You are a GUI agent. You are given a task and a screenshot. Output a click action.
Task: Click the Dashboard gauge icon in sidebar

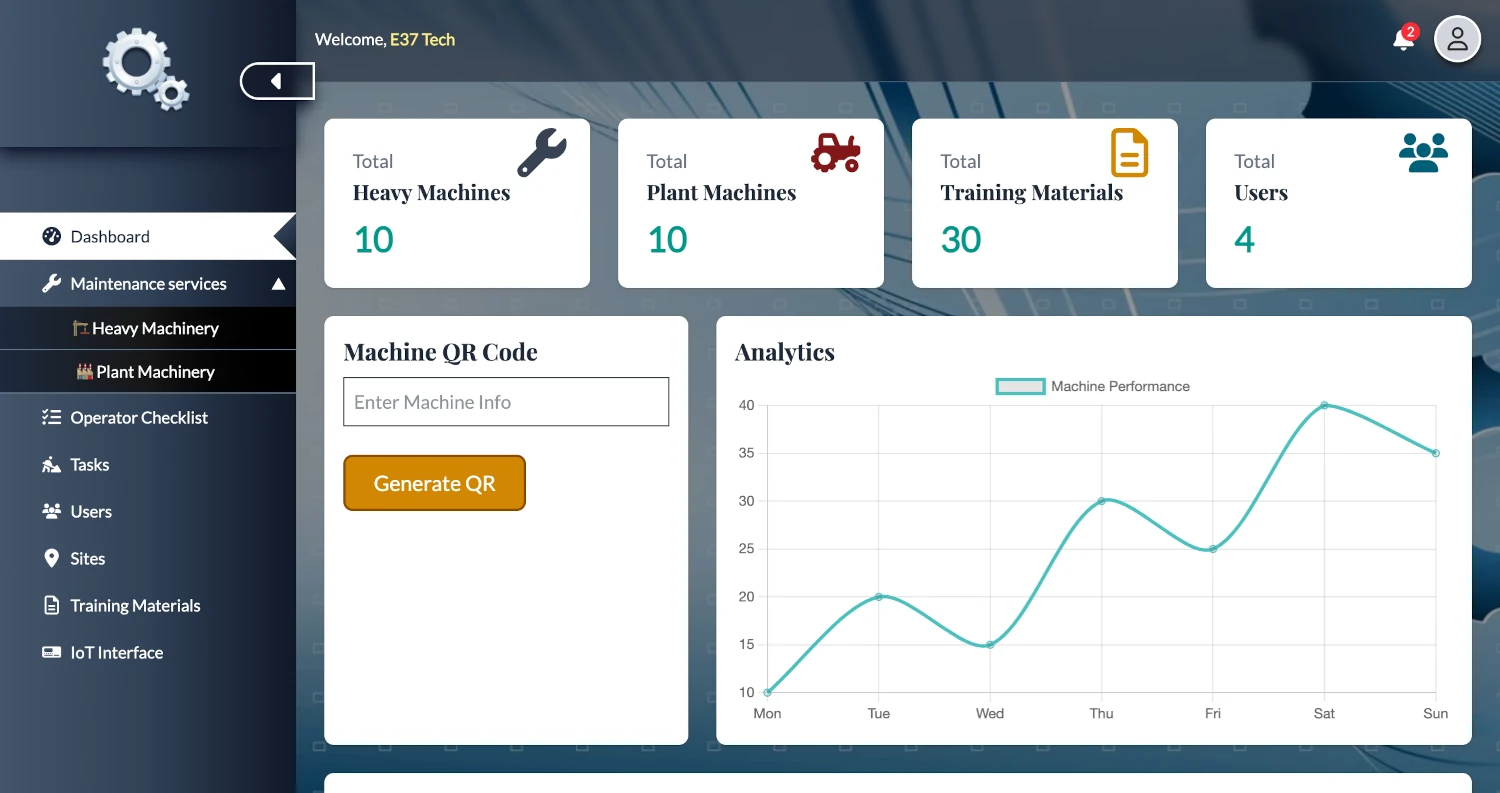coord(51,236)
